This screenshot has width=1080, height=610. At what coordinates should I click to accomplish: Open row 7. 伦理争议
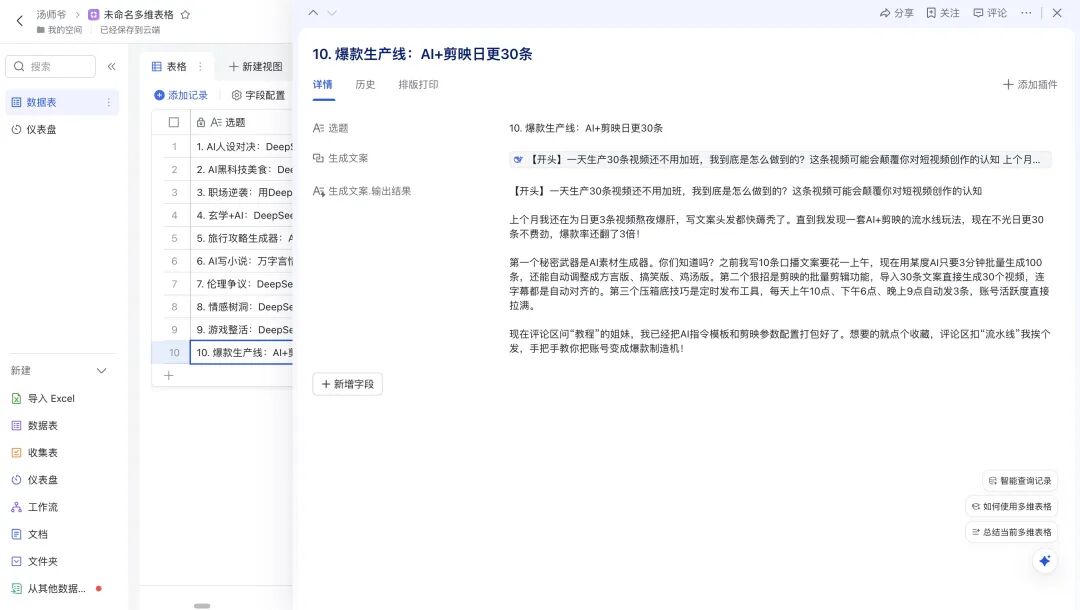tap(241, 284)
